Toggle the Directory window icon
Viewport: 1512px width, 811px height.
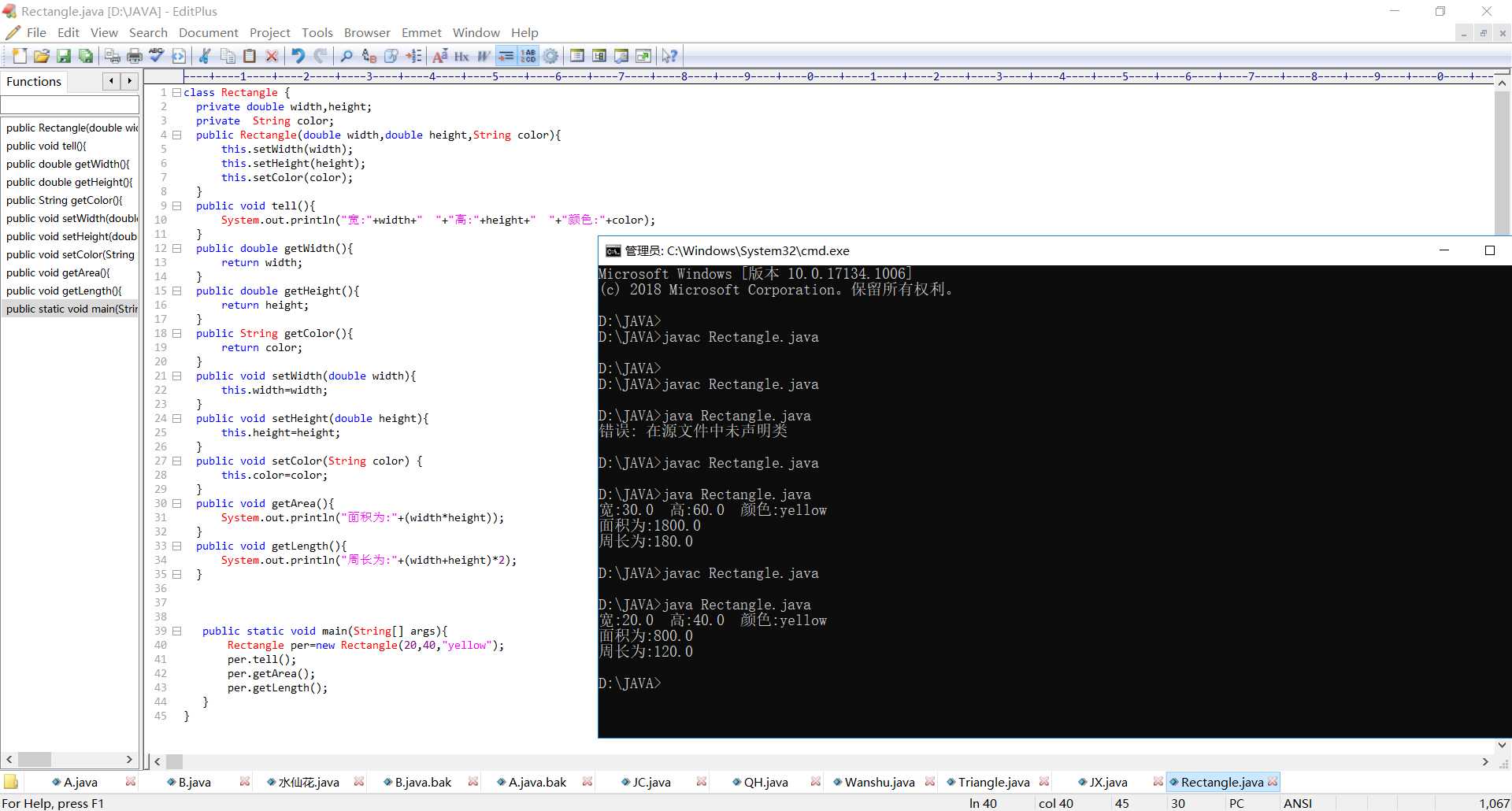coord(577,56)
